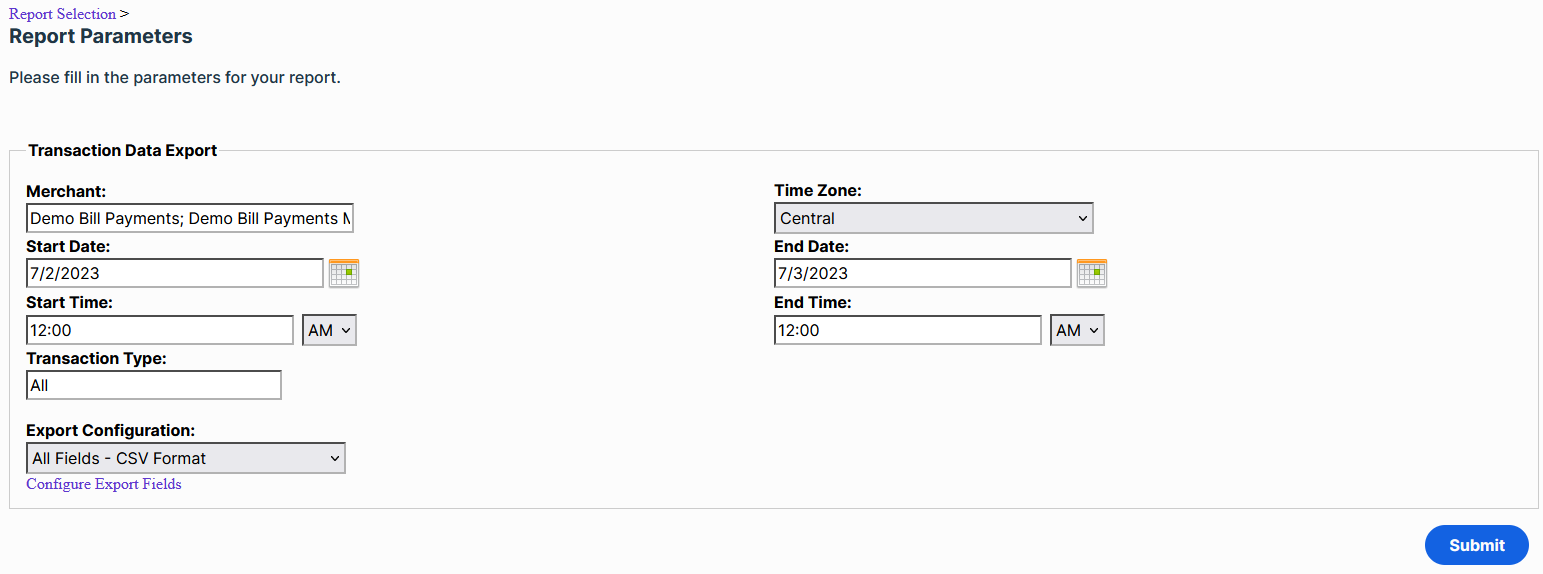
Task: Open the Start Date calendar picker
Action: point(344,273)
